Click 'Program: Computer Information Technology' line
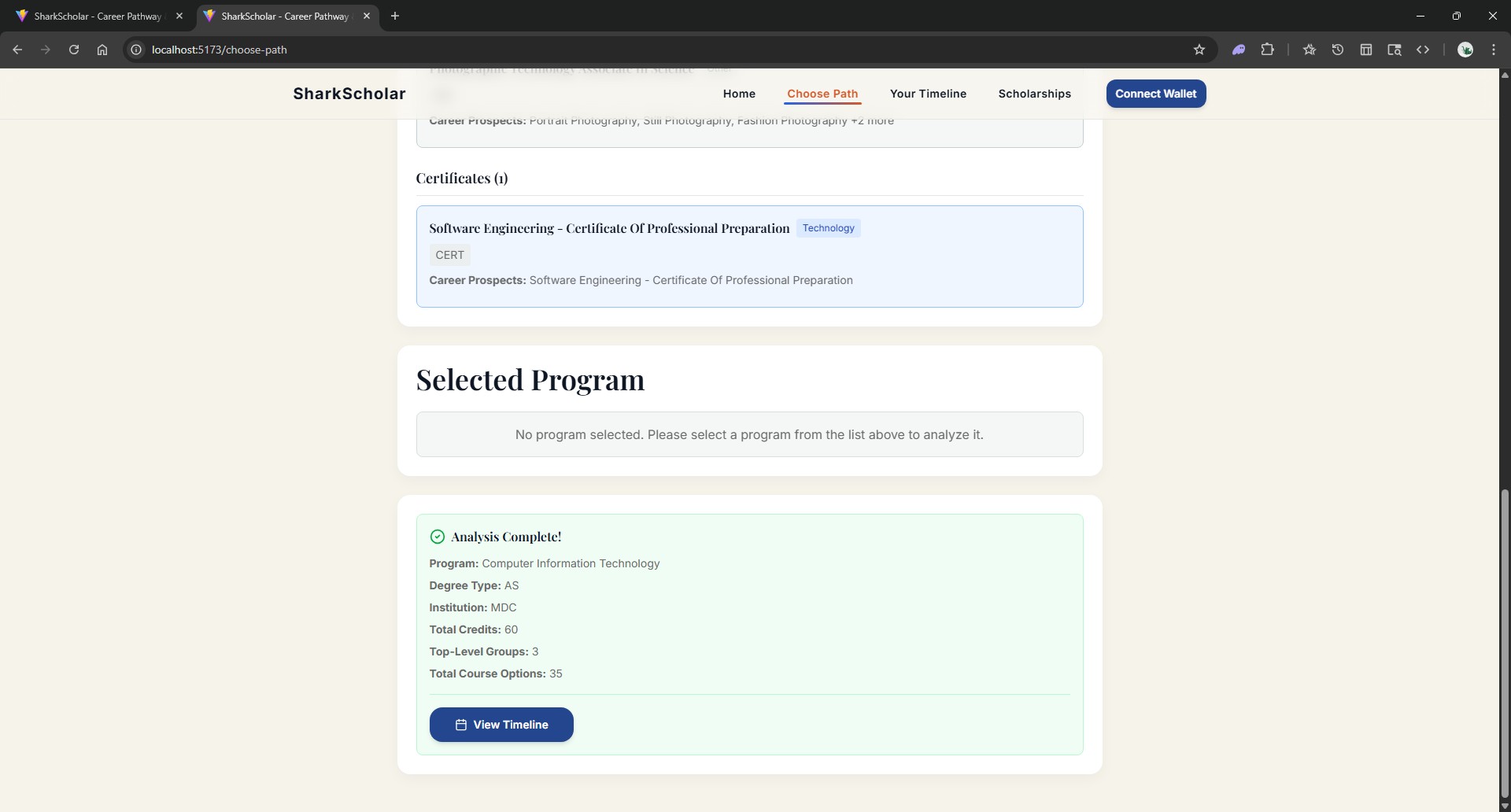Screen dimensions: 1511x812 (x=545, y=563)
